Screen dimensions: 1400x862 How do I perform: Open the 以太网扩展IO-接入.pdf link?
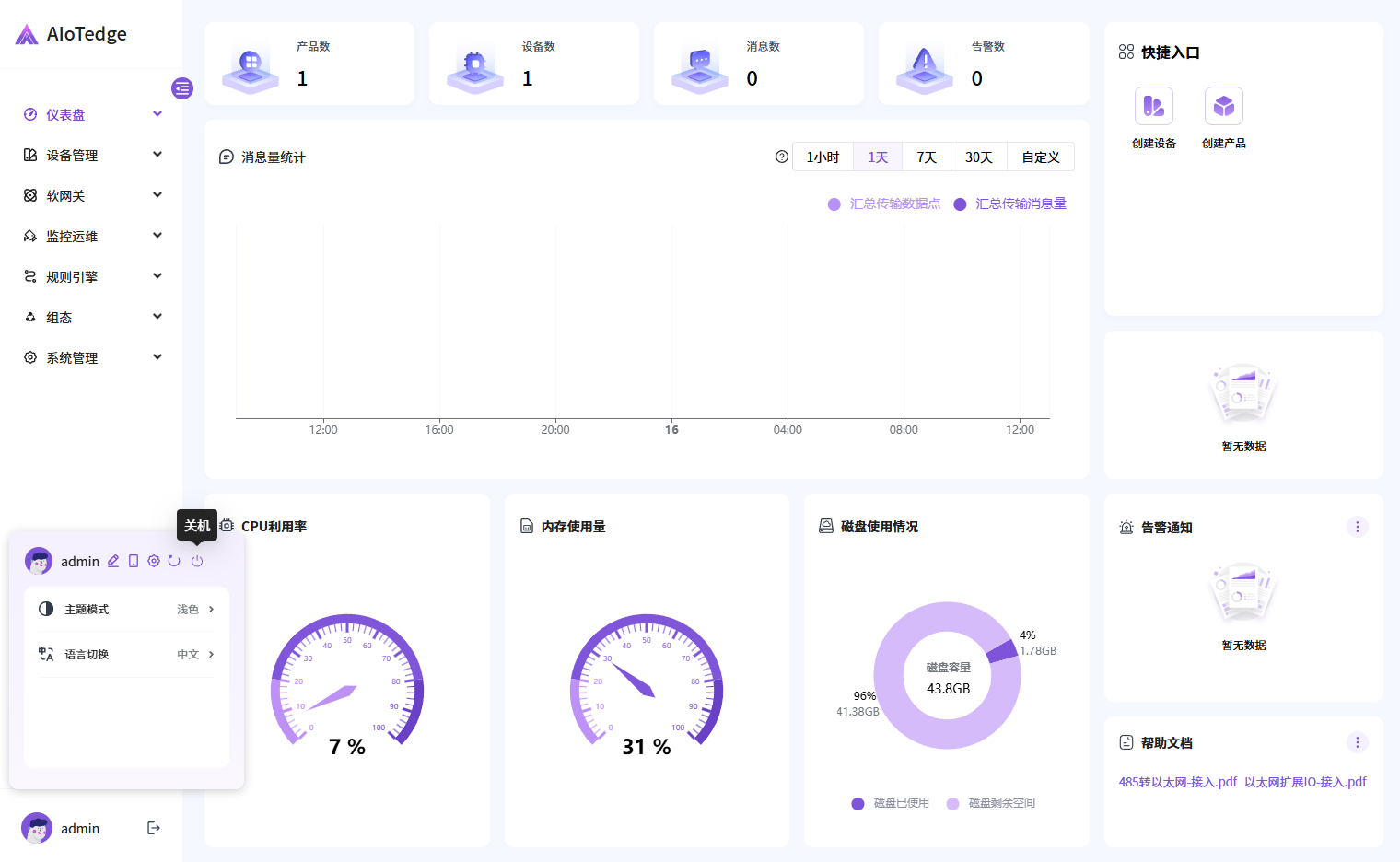point(1305,782)
